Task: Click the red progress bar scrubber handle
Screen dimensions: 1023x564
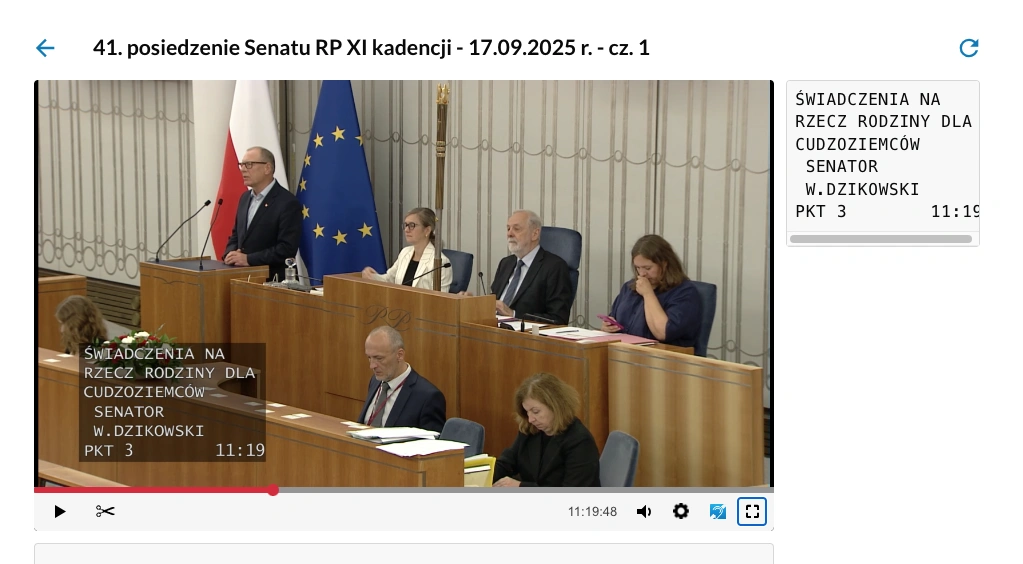Action: click(273, 490)
